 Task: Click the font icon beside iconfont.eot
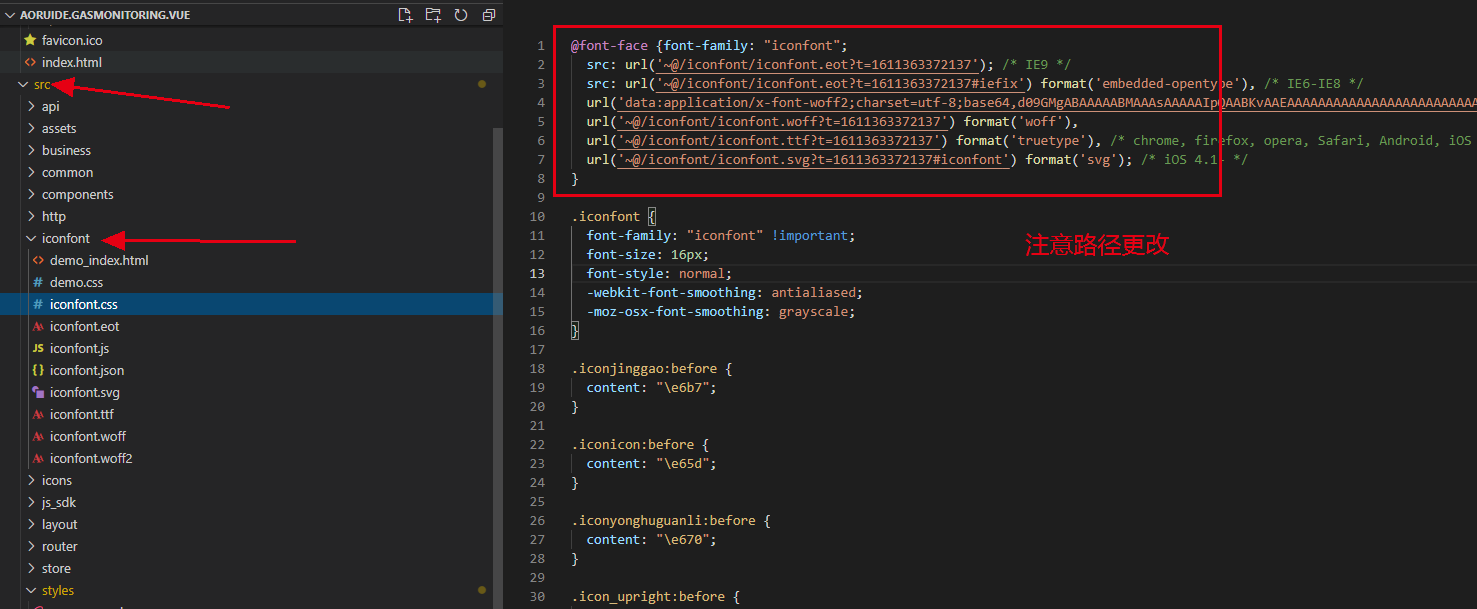pyautogui.click(x=38, y=326)
